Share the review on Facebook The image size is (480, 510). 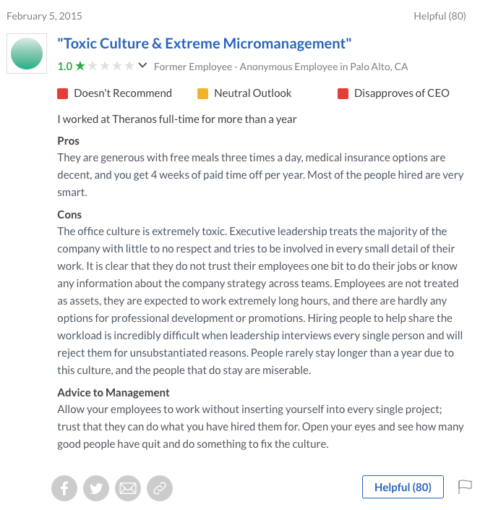coord(64,488)
